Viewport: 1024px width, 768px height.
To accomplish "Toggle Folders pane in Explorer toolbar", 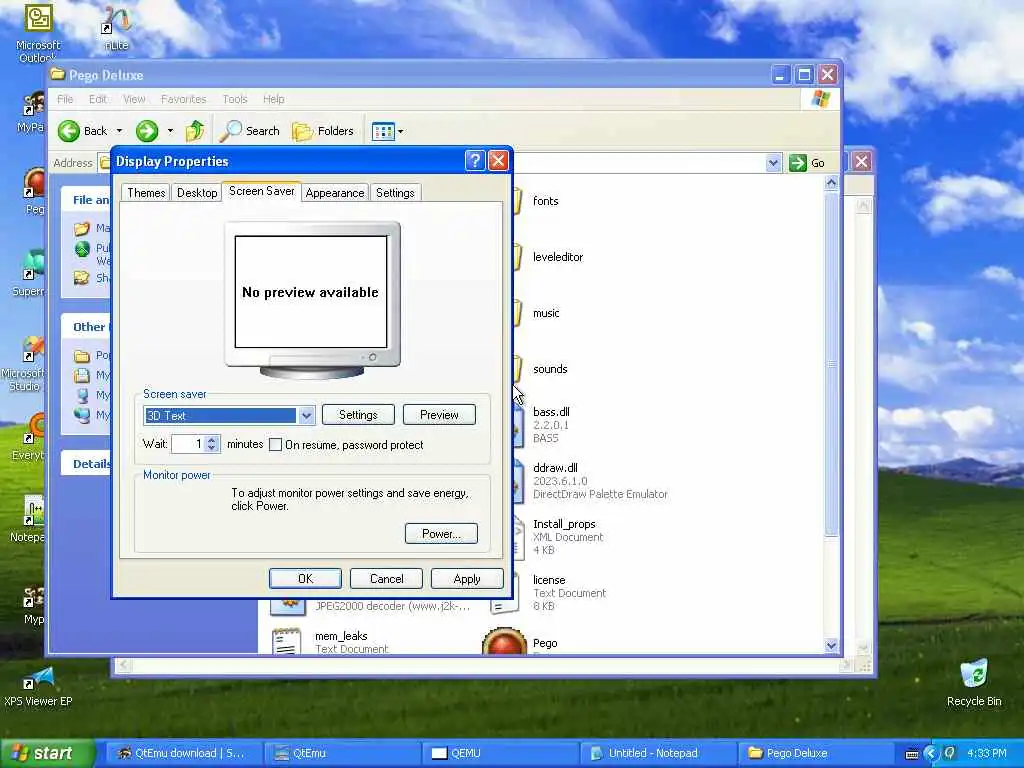I will 323,131.
